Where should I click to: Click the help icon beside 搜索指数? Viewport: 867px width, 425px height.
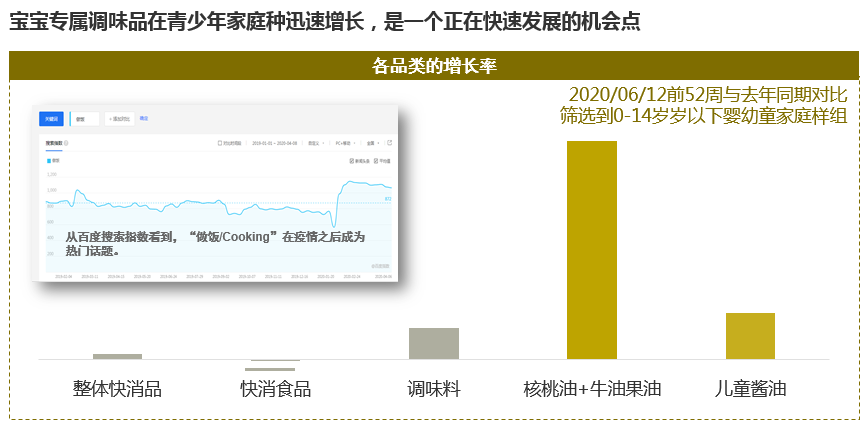pos(66,143)
